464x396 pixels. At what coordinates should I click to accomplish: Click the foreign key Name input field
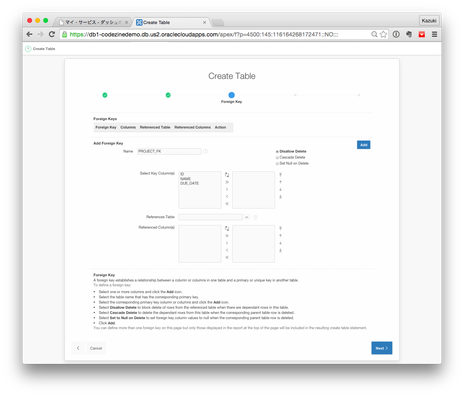[x=169, y=151]
